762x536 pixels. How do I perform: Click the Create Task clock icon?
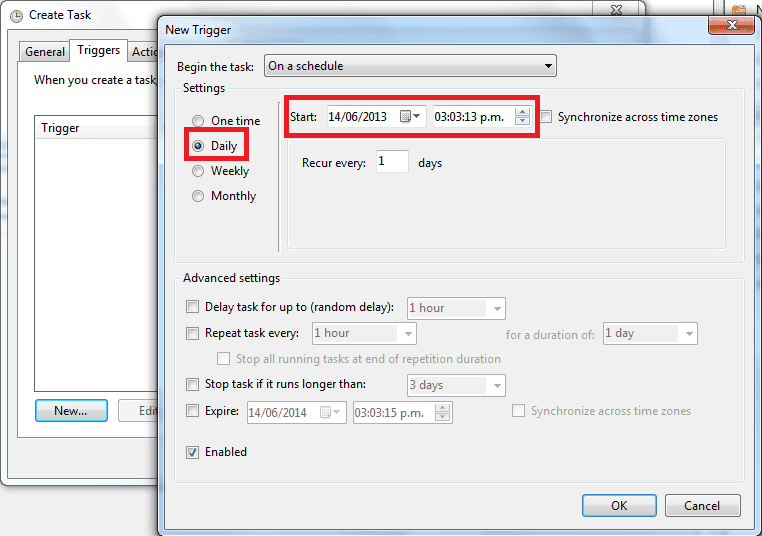click(x=16, y=16)
